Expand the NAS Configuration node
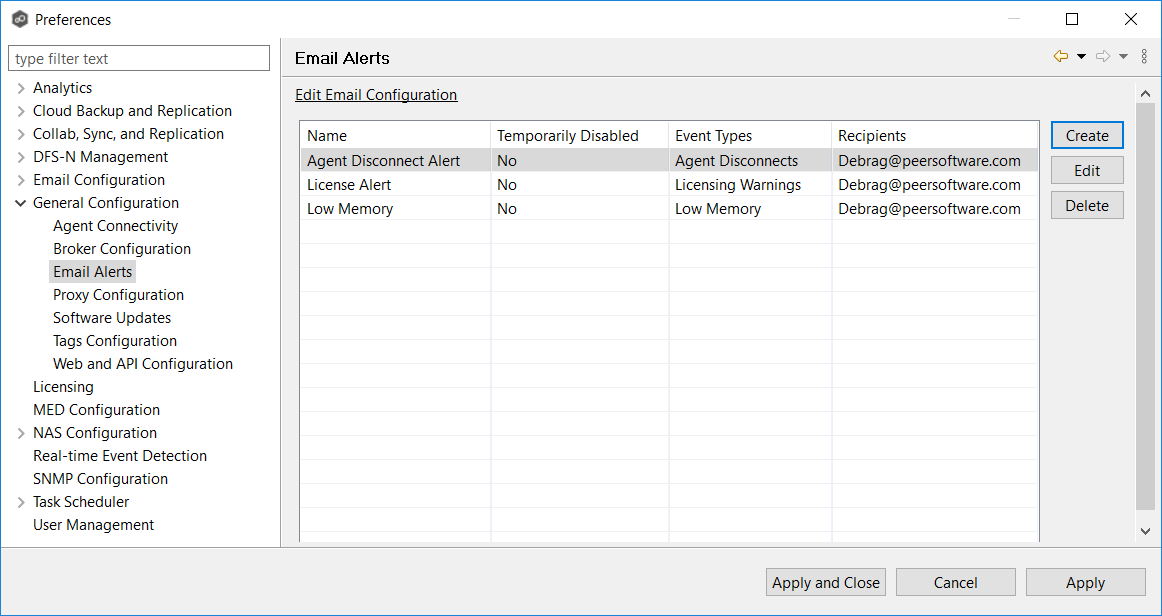This screenshot has height=616, width=1162. [21, 433]
